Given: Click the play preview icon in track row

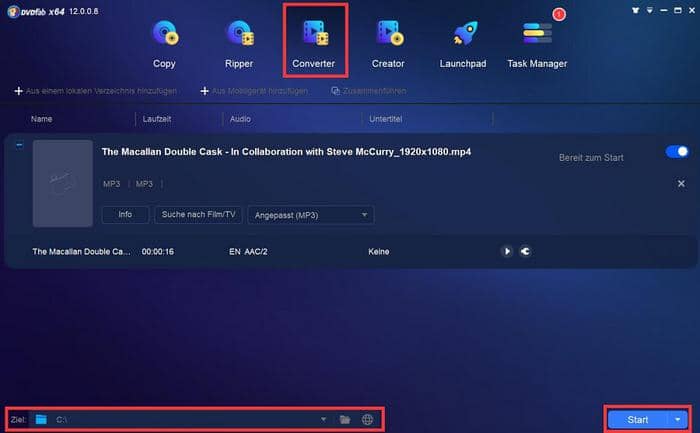Looking at the screenshot, I should tap(507, 252).
